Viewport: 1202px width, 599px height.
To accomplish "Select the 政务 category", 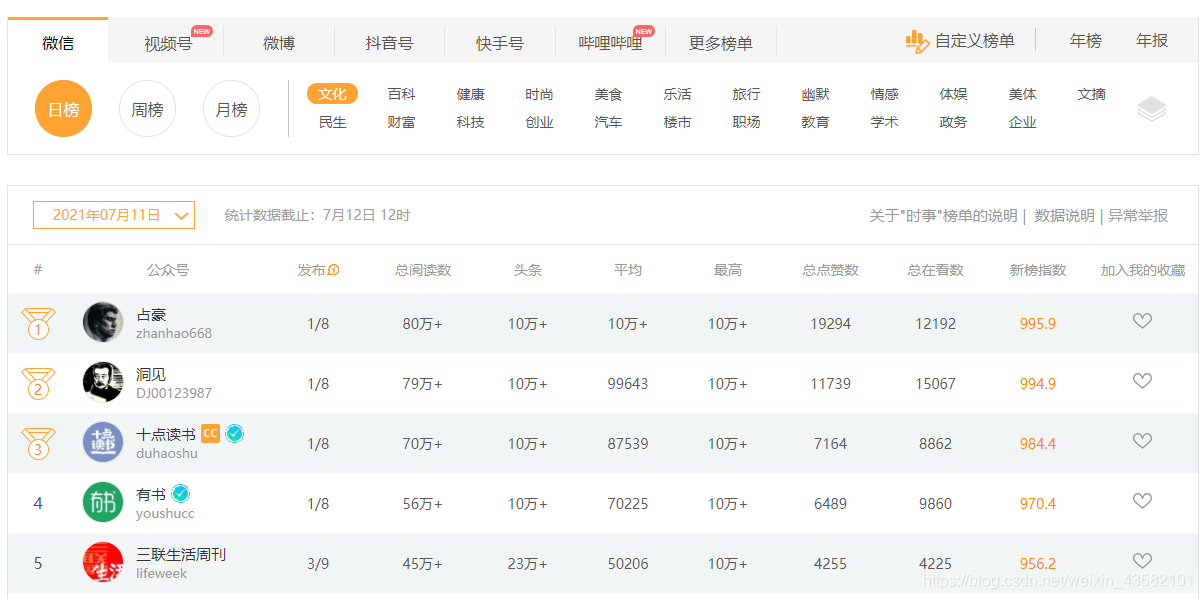I will (954, 122).
